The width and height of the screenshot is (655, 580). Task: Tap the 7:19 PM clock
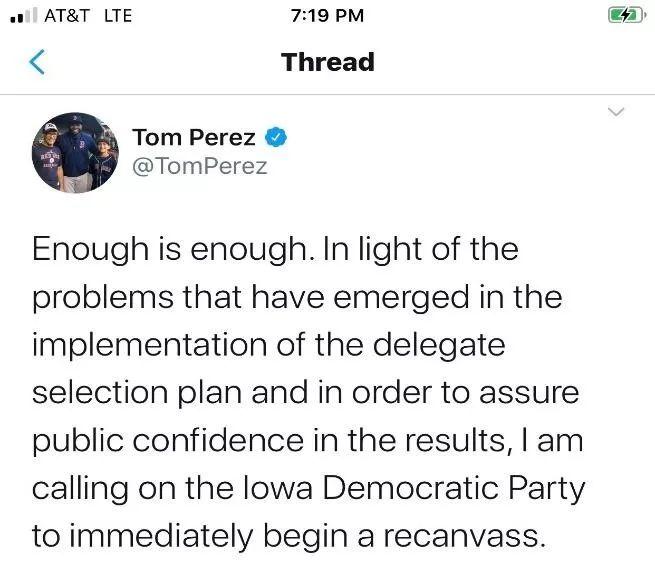(x=328, y=16)
